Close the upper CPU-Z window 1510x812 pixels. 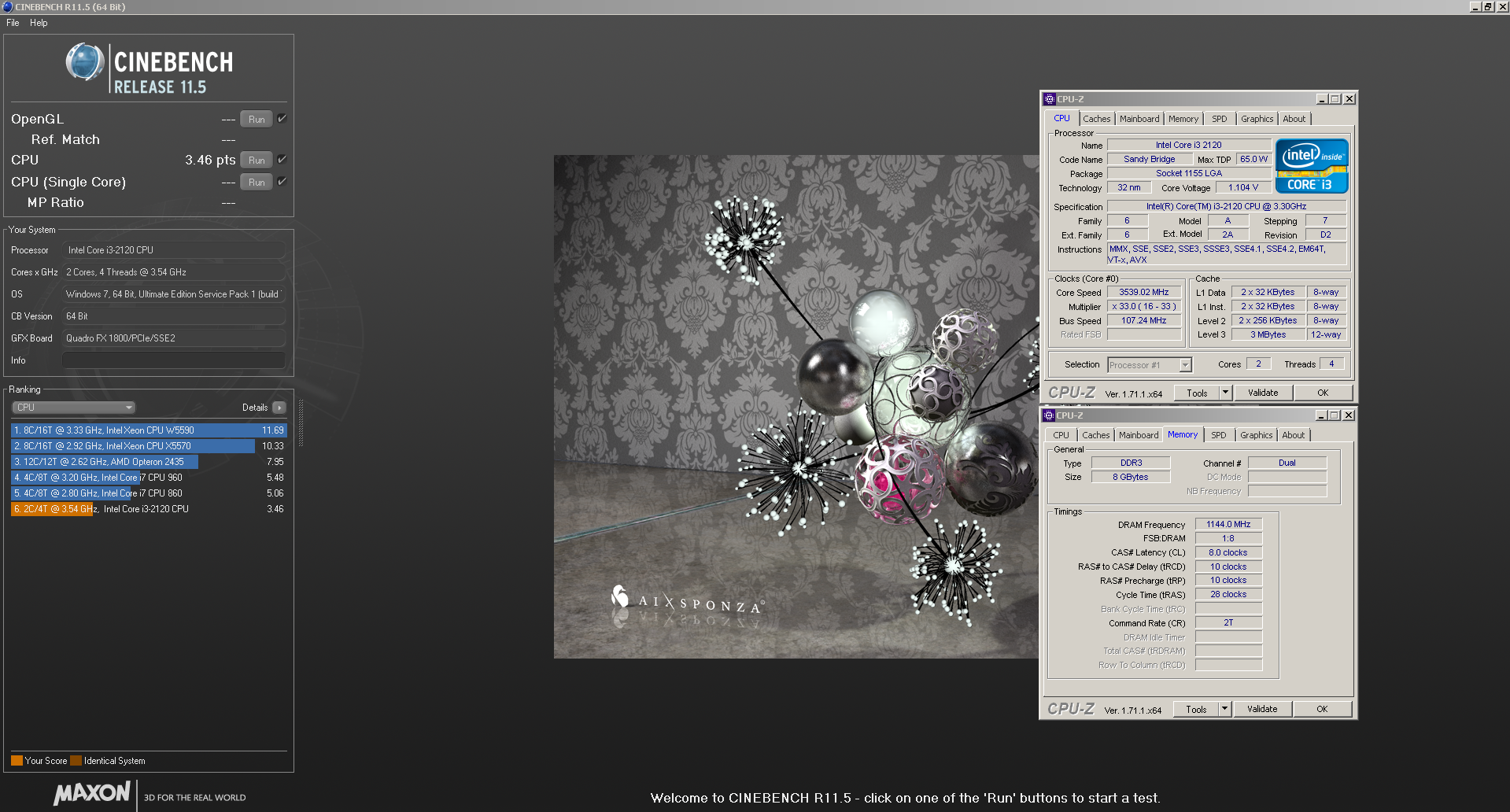click(x=1349, y=99)
